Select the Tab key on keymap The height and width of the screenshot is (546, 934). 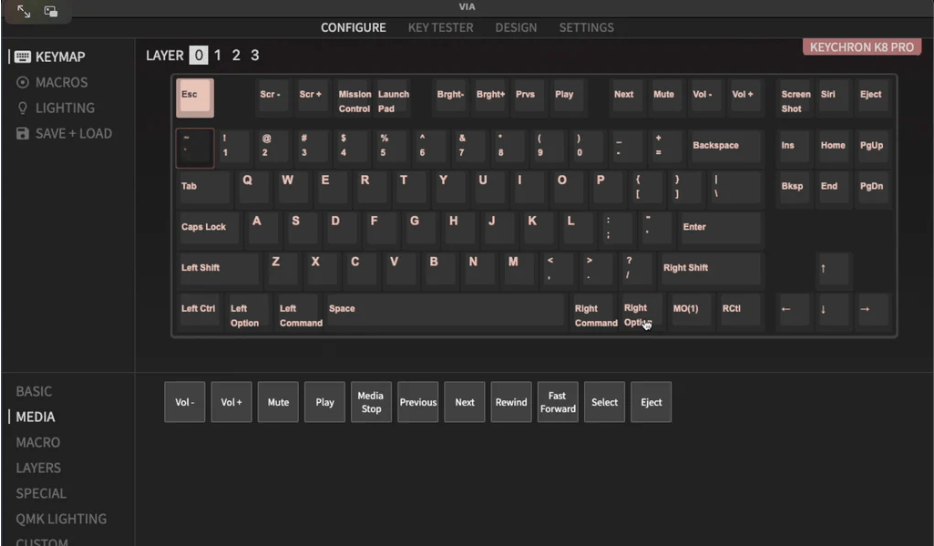tap(204, 188)
